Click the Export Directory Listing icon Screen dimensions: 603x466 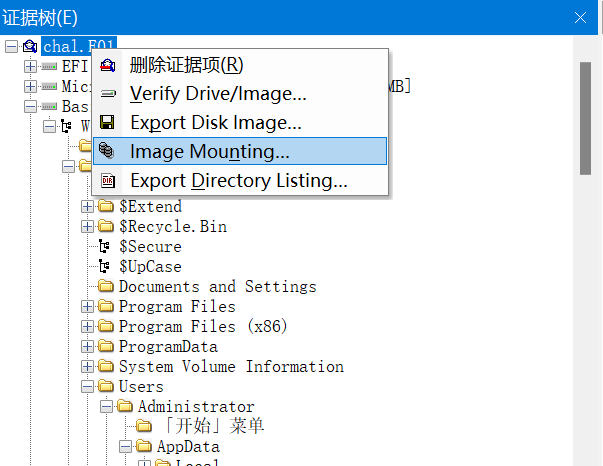pos(108,181)
